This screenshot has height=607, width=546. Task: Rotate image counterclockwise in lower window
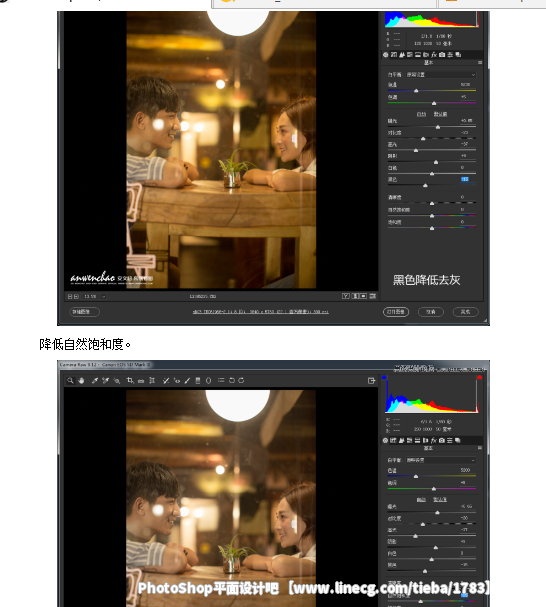tap(232, 381)
